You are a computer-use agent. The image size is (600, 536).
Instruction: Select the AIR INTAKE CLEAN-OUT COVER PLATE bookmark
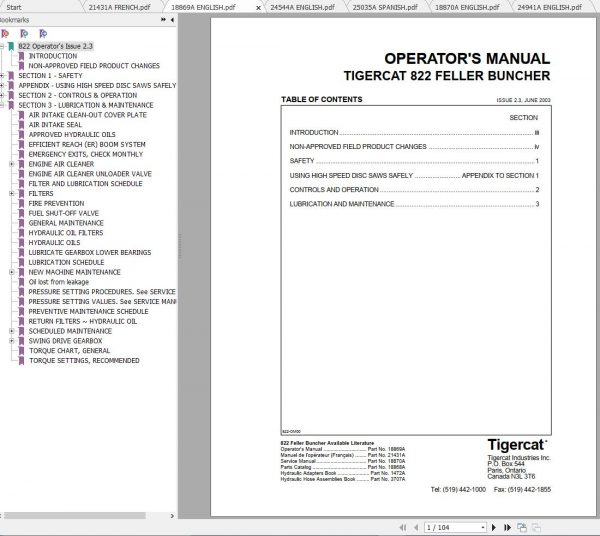[88, 115]
